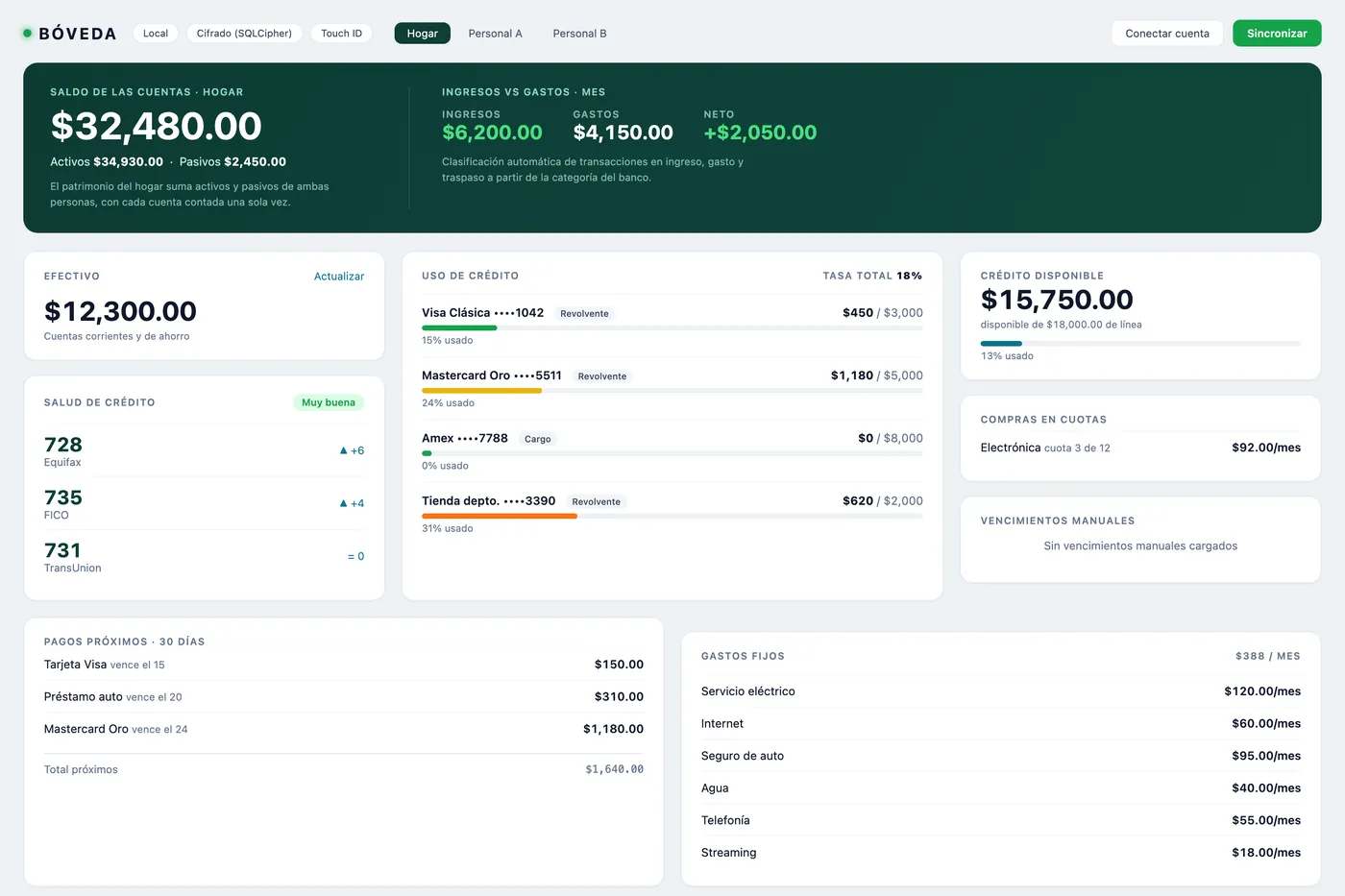This screenshot has width=1345, height=896.
Task: Click the FICO score 735
Action: point(63,497)
